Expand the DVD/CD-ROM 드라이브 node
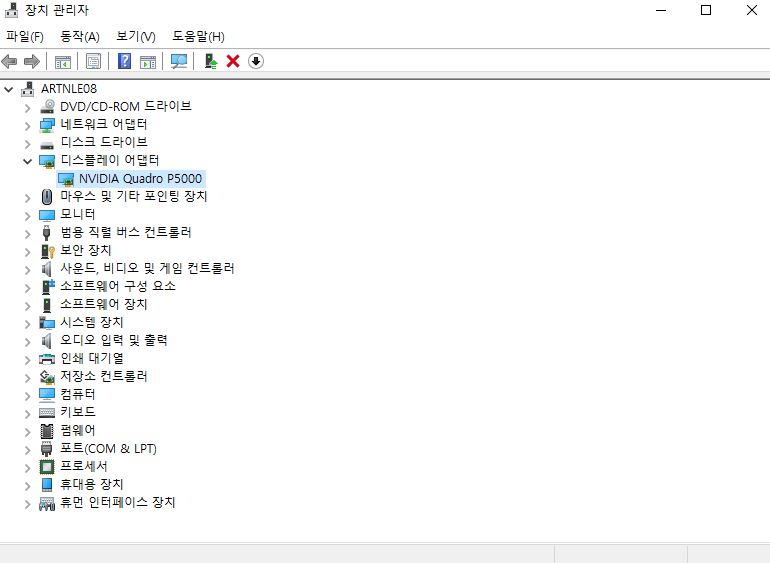770x563 pixels. point(28,108)
